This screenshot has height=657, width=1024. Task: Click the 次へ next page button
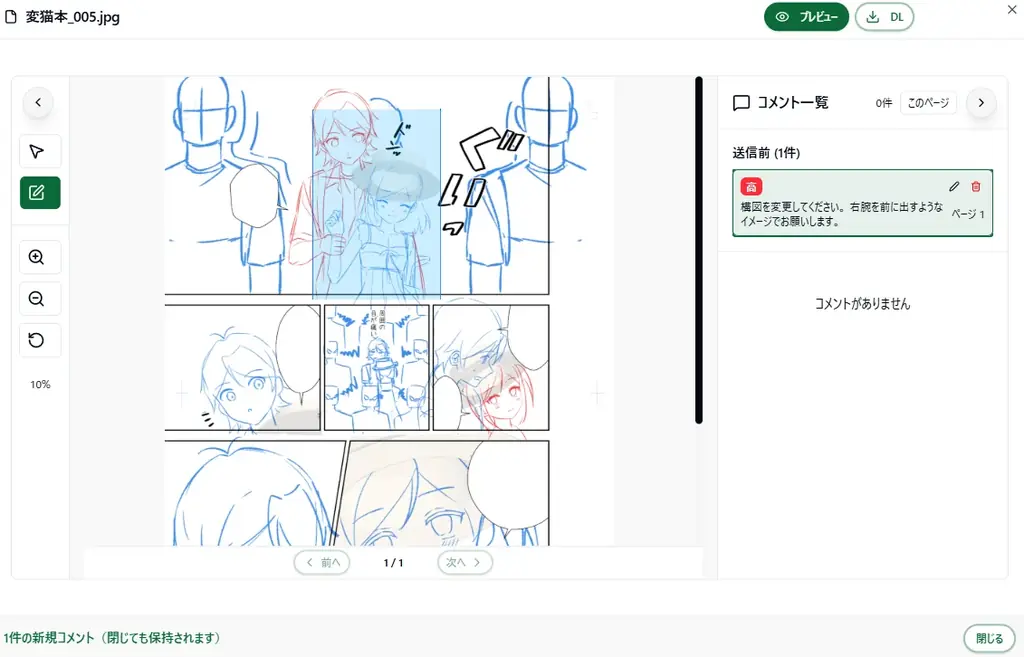(464, 562)
